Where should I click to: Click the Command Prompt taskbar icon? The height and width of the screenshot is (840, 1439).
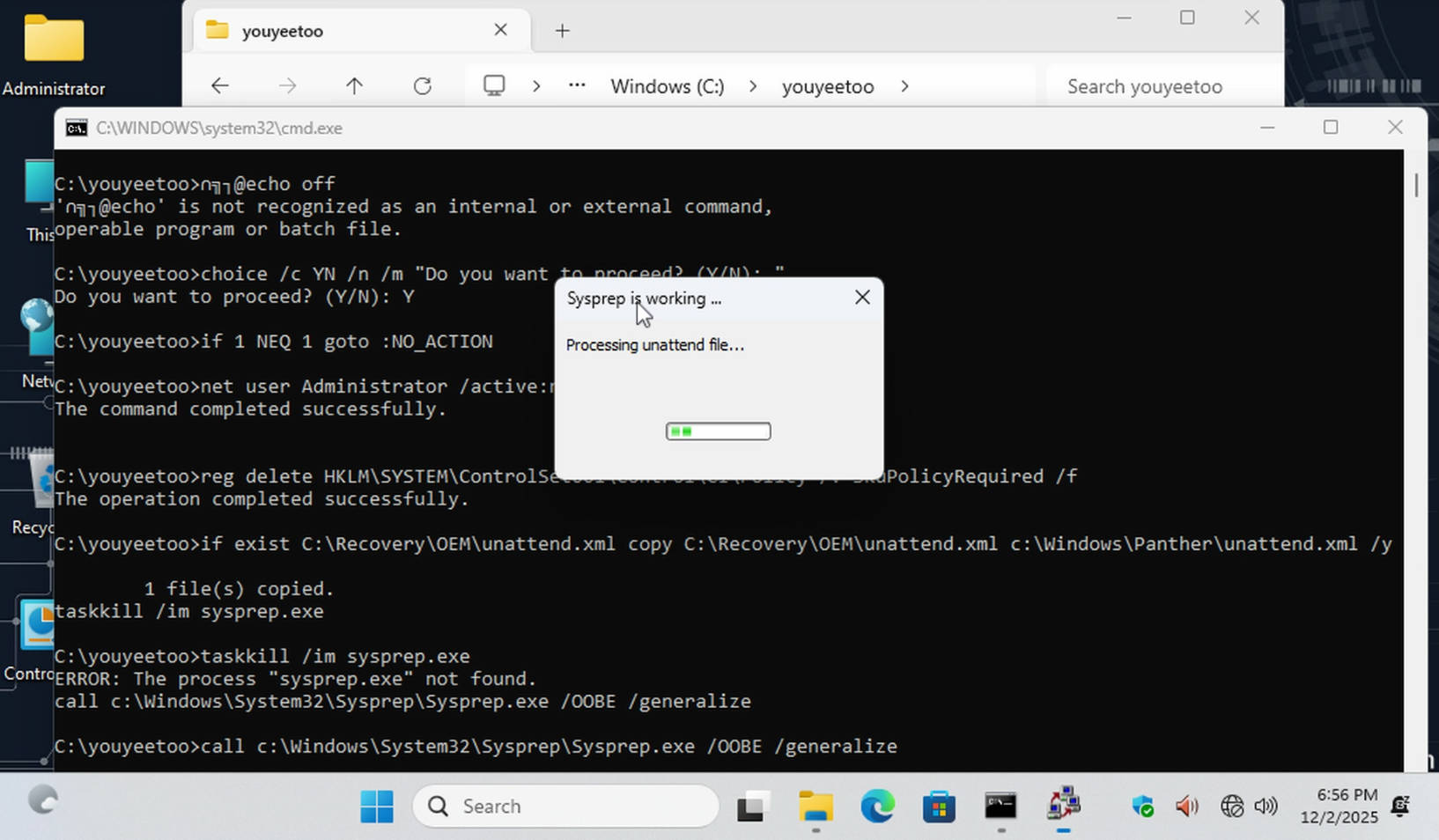coord(1000,807)
